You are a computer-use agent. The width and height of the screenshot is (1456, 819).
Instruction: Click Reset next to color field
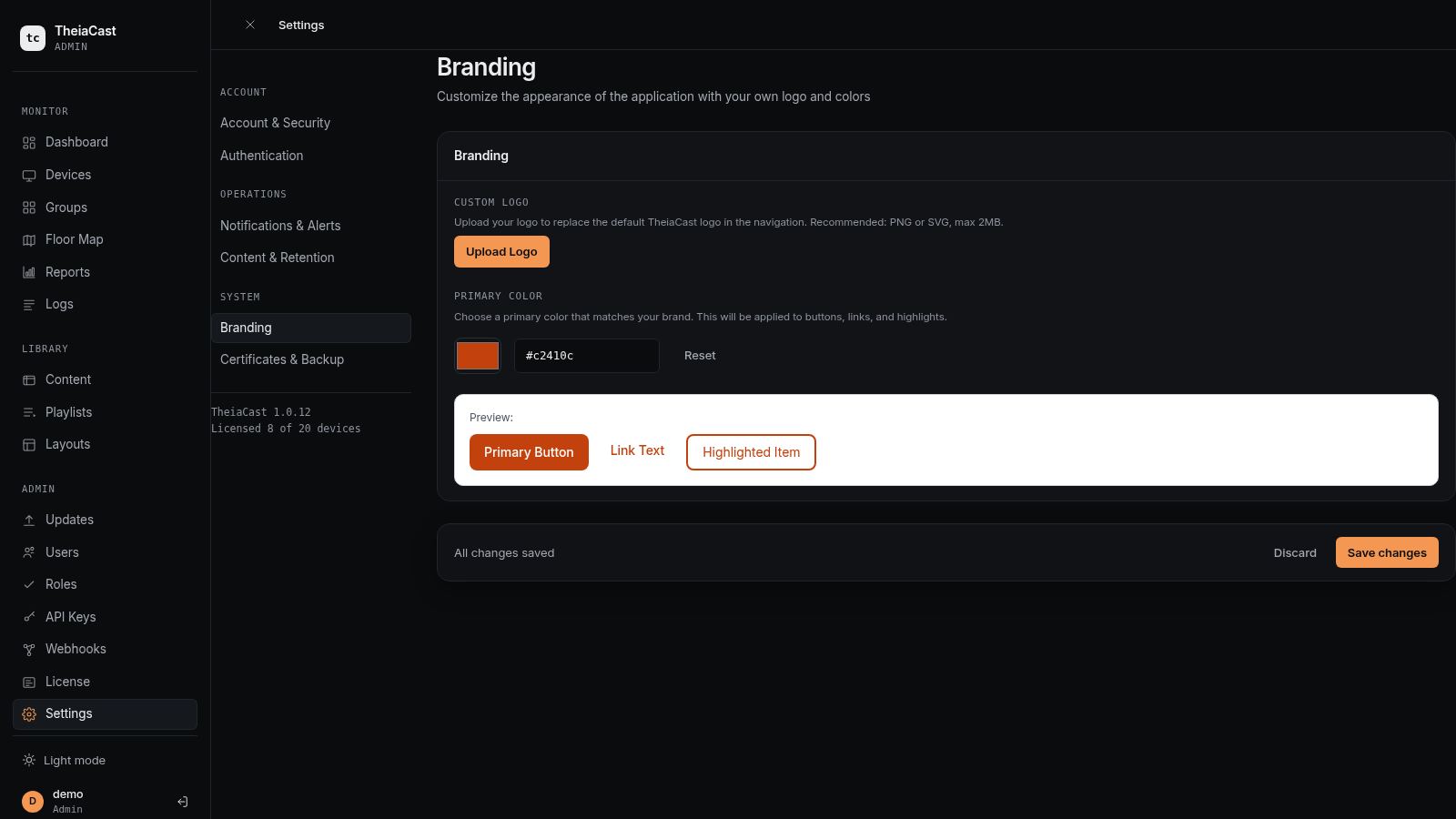pos(700,356)
